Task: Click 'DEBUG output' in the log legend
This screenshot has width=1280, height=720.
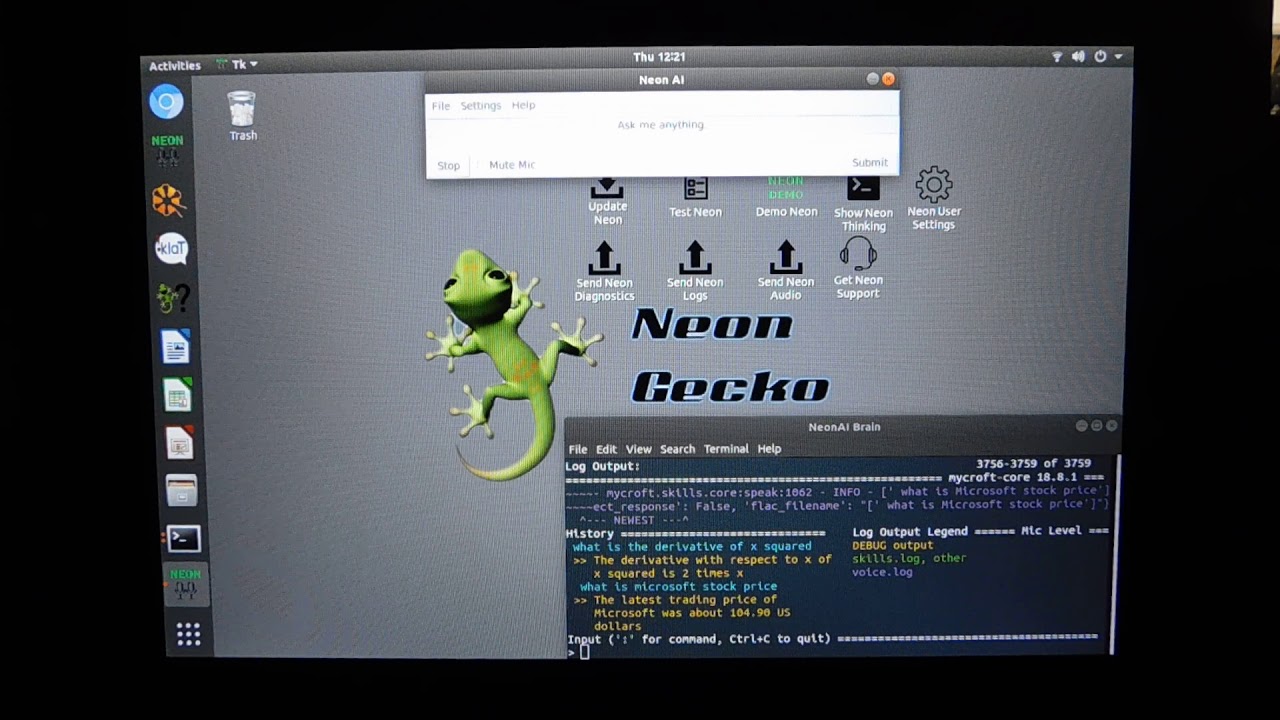Action: coord(892,545)
